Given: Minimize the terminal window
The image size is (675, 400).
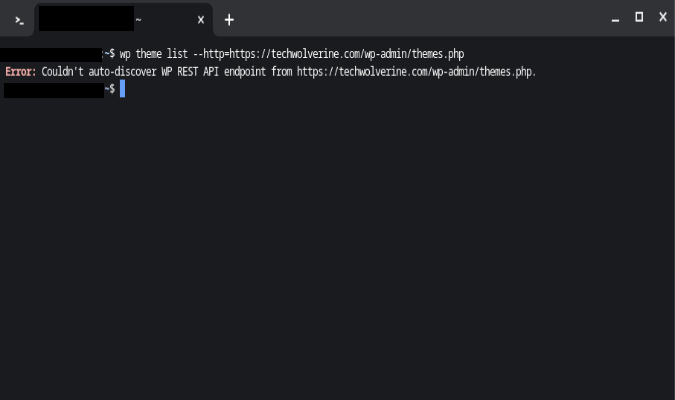Looking at the screenshot, I should coord(615,20).
